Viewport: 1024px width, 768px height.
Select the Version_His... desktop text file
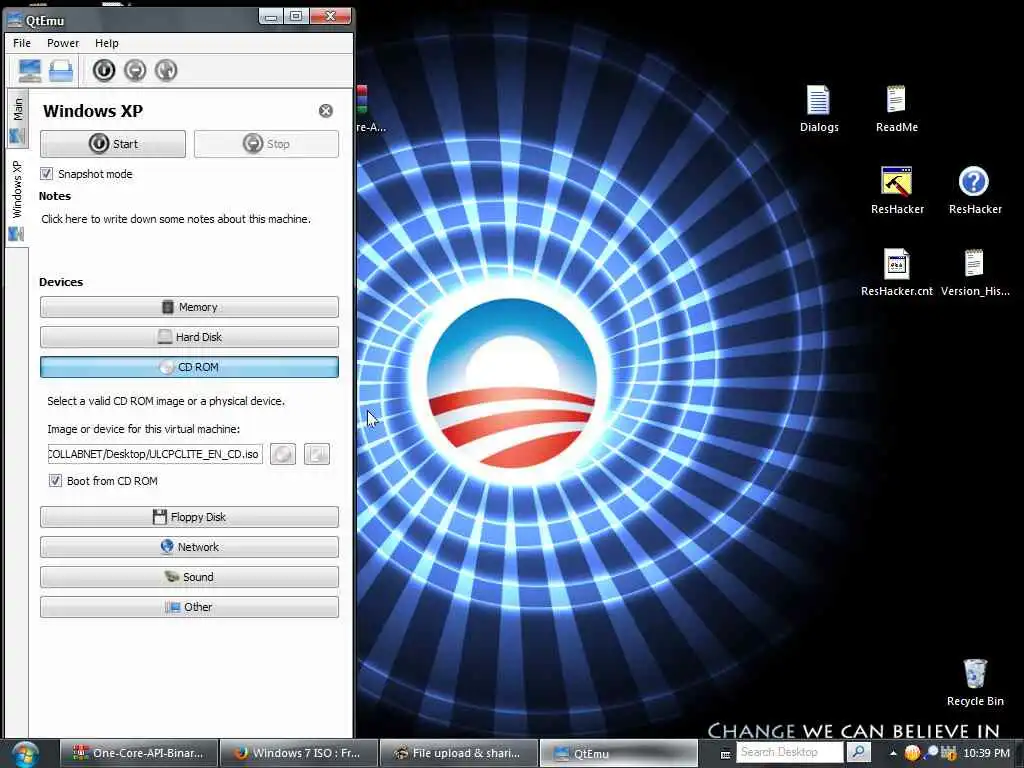tap(974, 272)
